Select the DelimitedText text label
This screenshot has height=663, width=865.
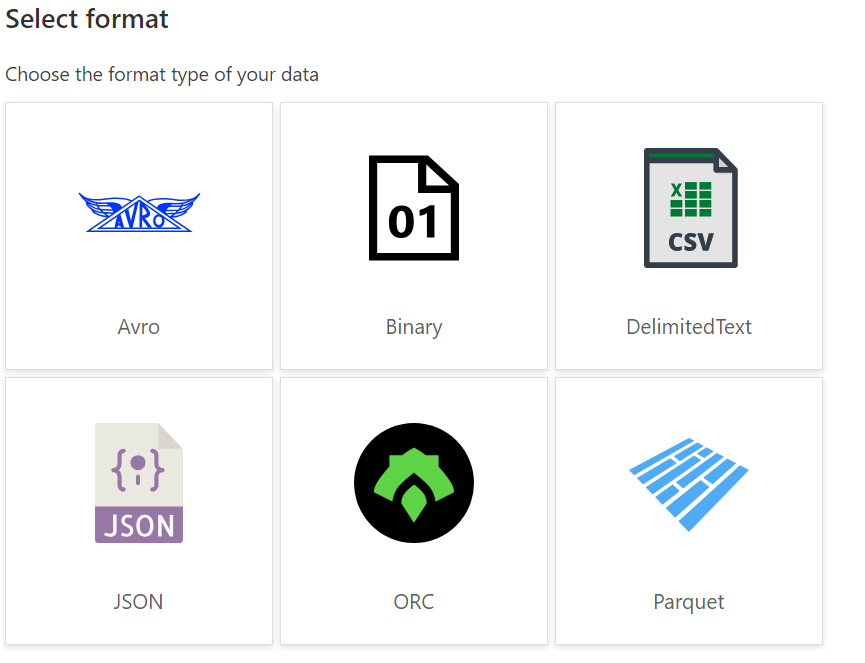click(689, 327)
